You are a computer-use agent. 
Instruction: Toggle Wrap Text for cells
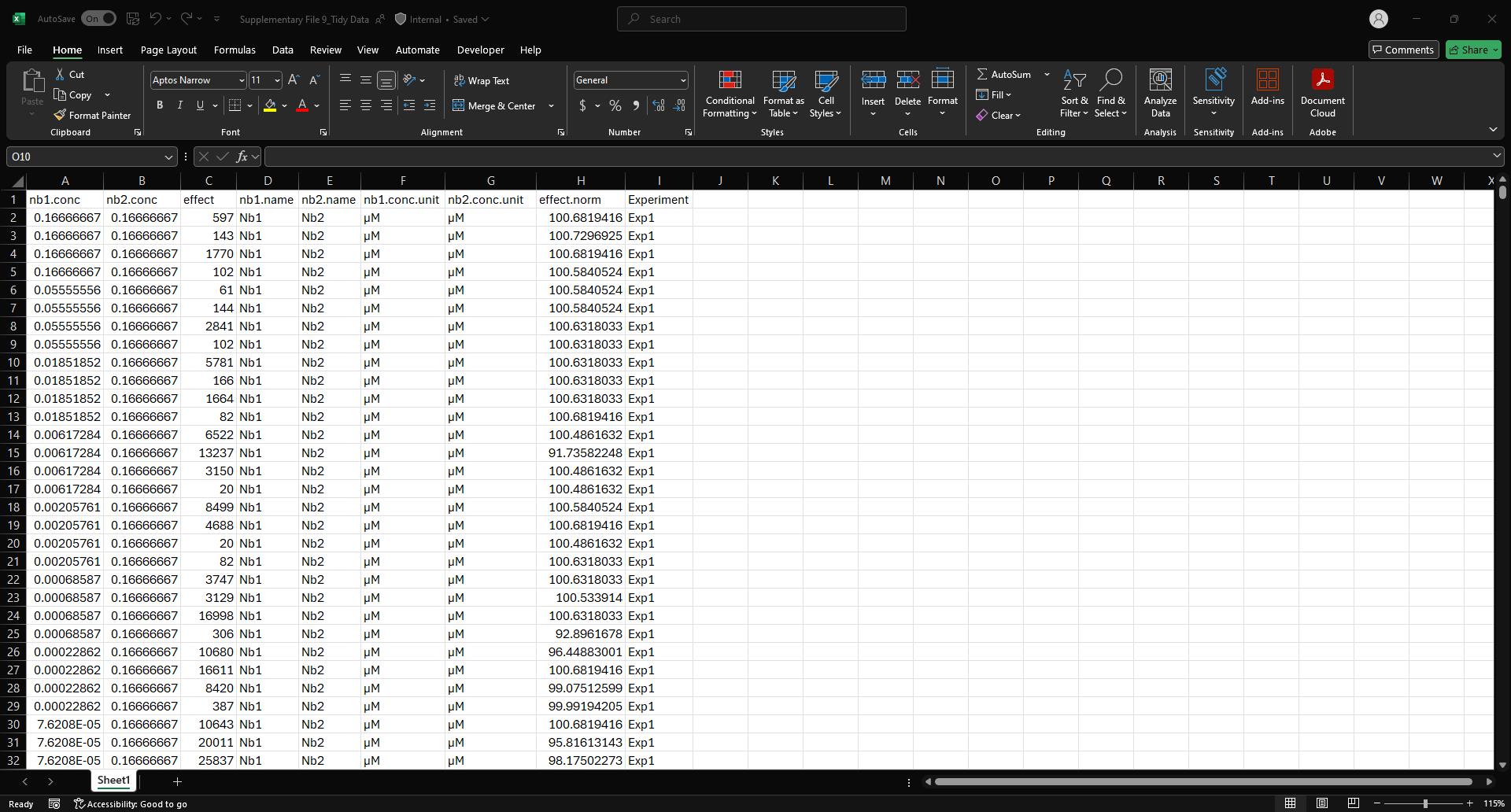(x=481, y=81)
